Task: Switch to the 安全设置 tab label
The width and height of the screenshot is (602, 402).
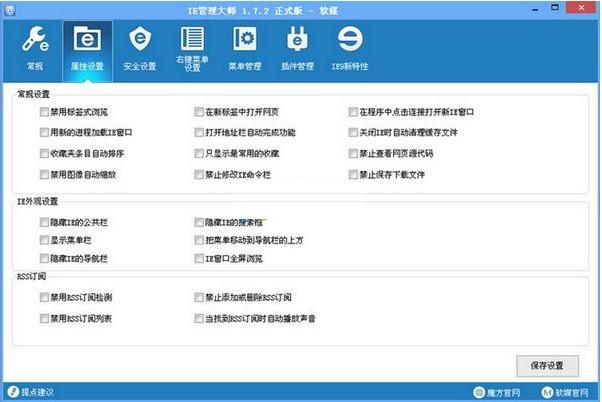Action: click(140, 66)
